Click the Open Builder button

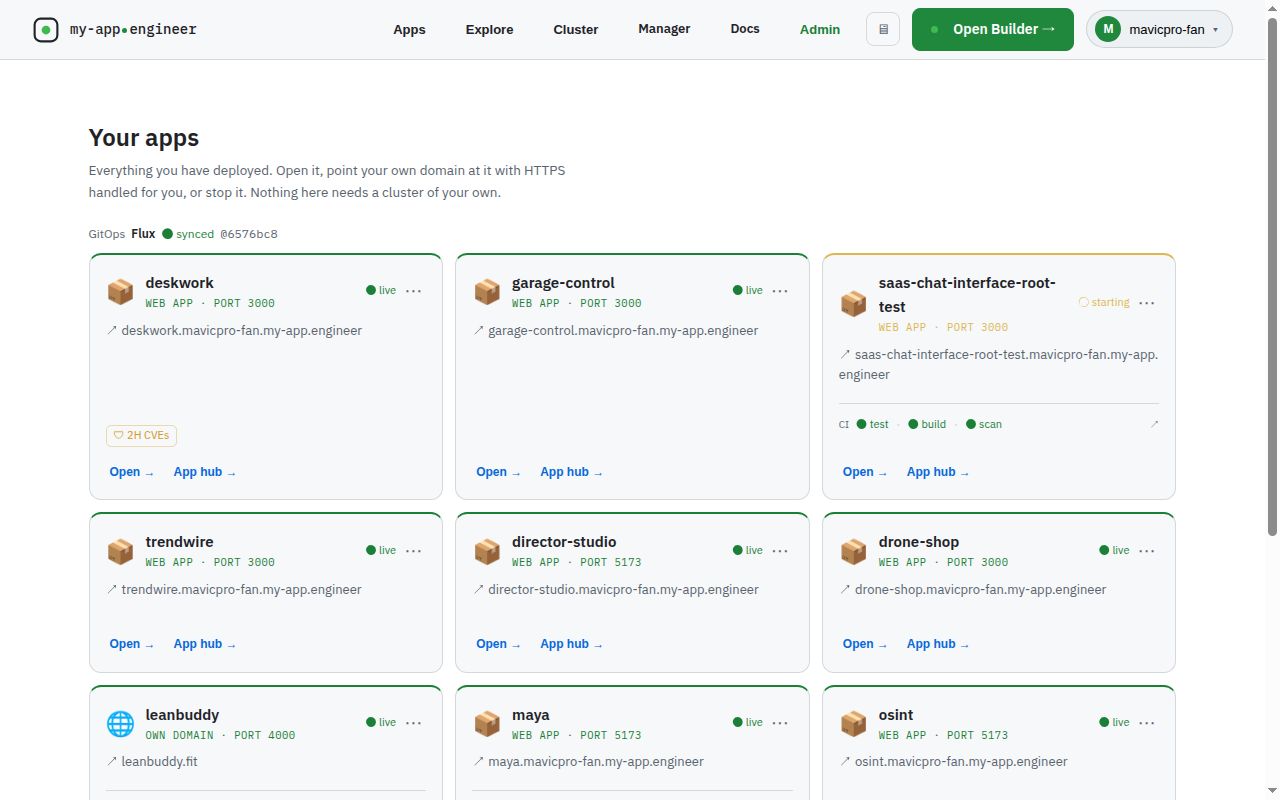point(993,29)
